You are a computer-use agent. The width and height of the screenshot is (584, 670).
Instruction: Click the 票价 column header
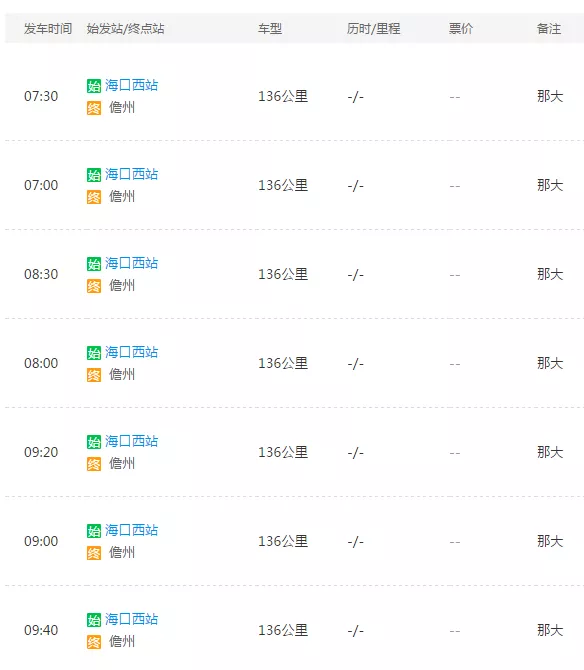pos(461,29)
